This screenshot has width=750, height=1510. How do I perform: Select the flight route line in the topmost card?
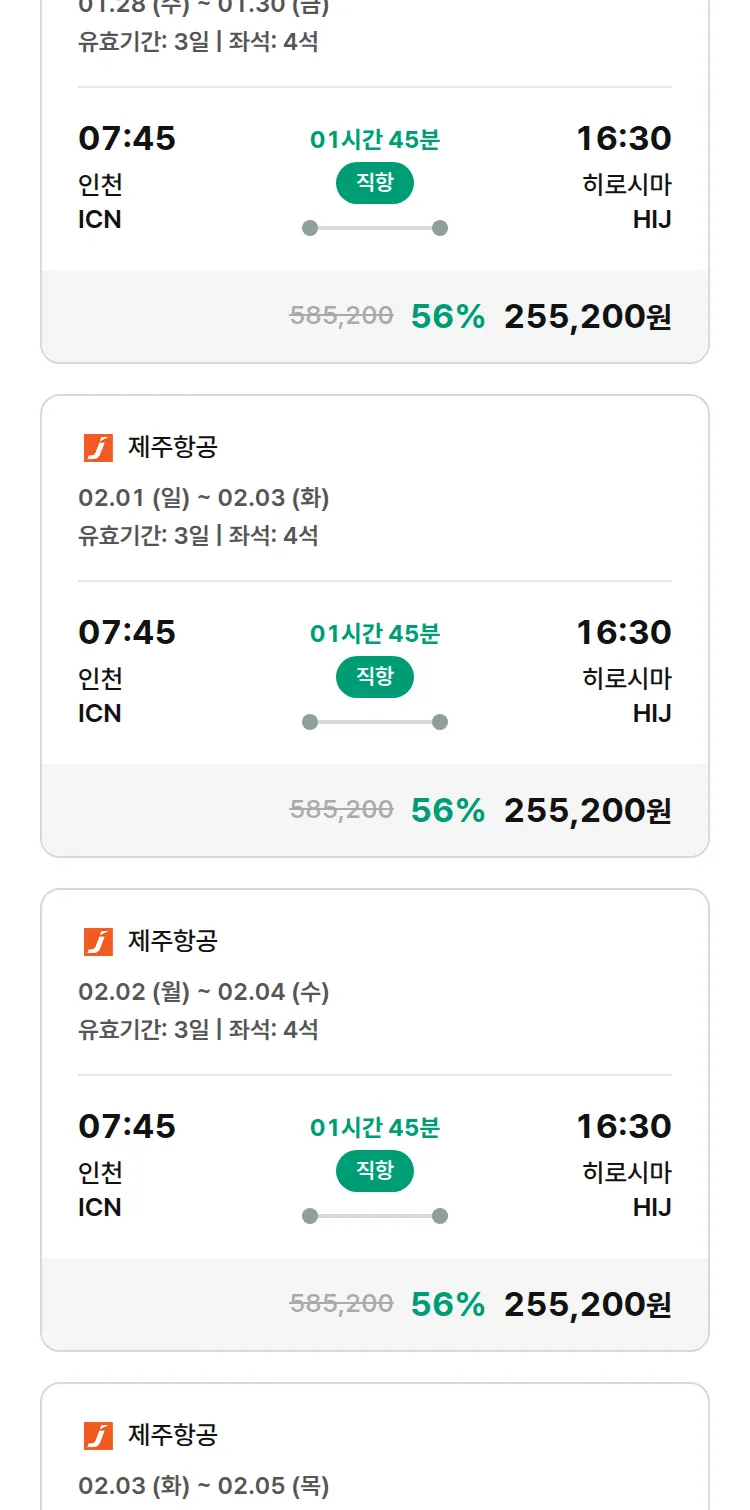(374, 225)
